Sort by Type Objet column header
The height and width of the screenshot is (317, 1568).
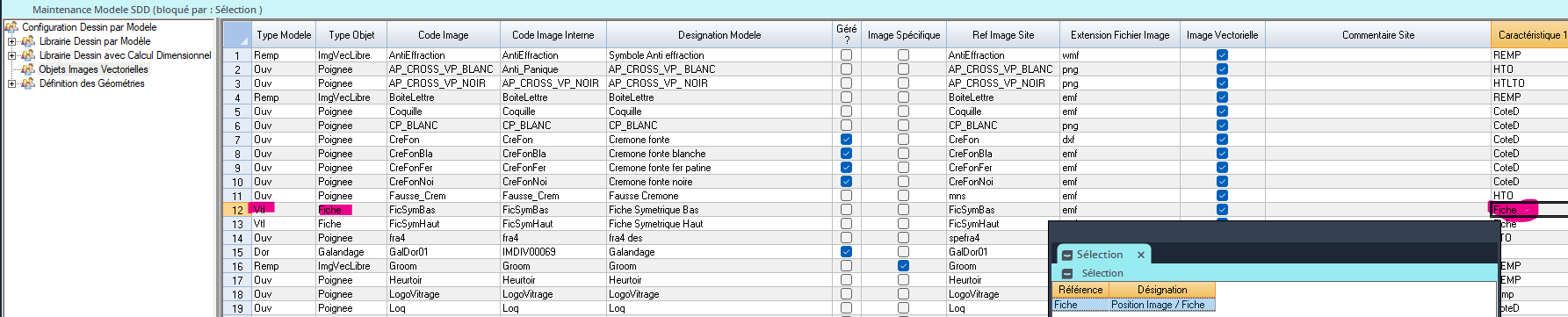click(351, 35)
